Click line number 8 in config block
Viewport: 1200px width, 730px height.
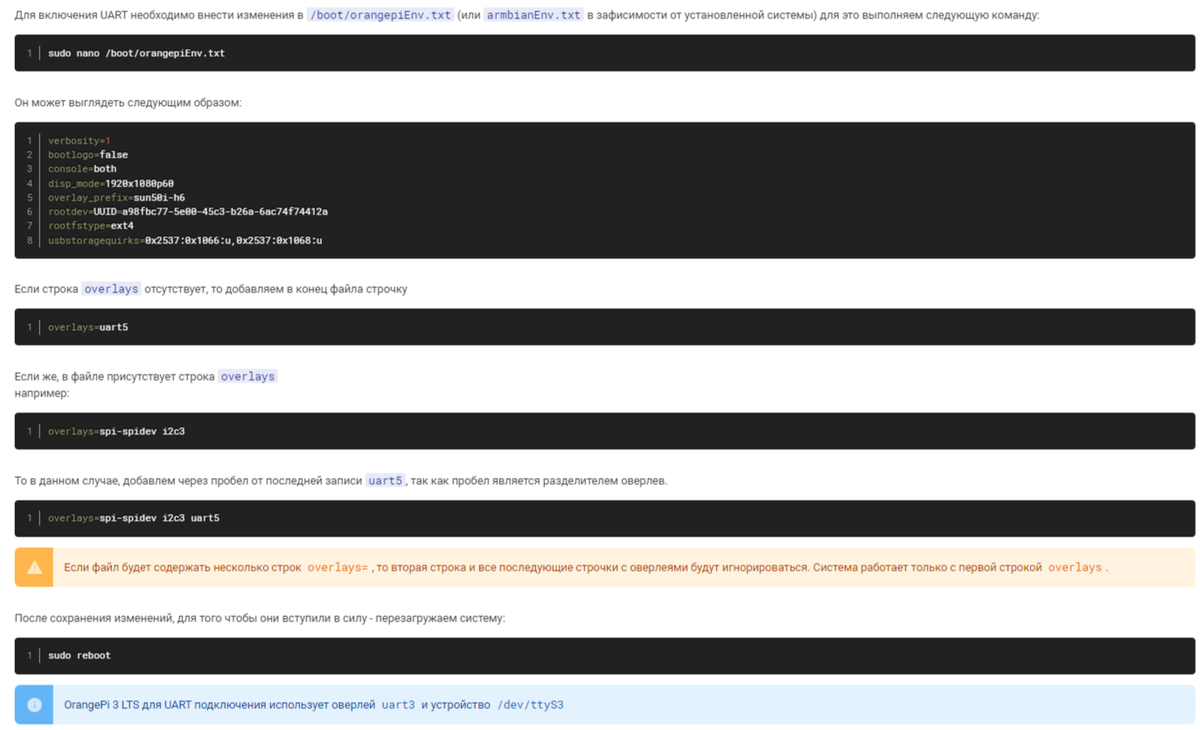pyautogui.click(x=30, y=241)
